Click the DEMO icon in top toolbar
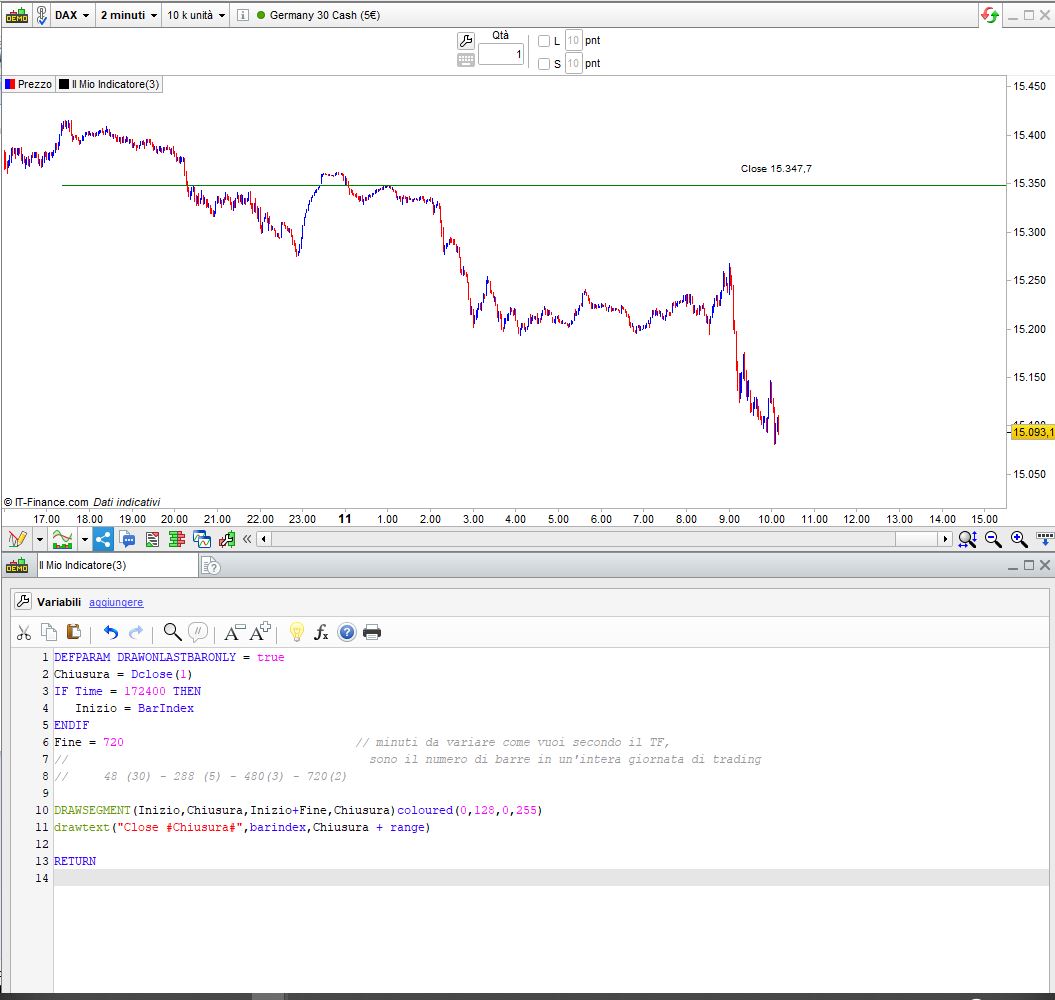1055x1000 pixels. point(17,15)
